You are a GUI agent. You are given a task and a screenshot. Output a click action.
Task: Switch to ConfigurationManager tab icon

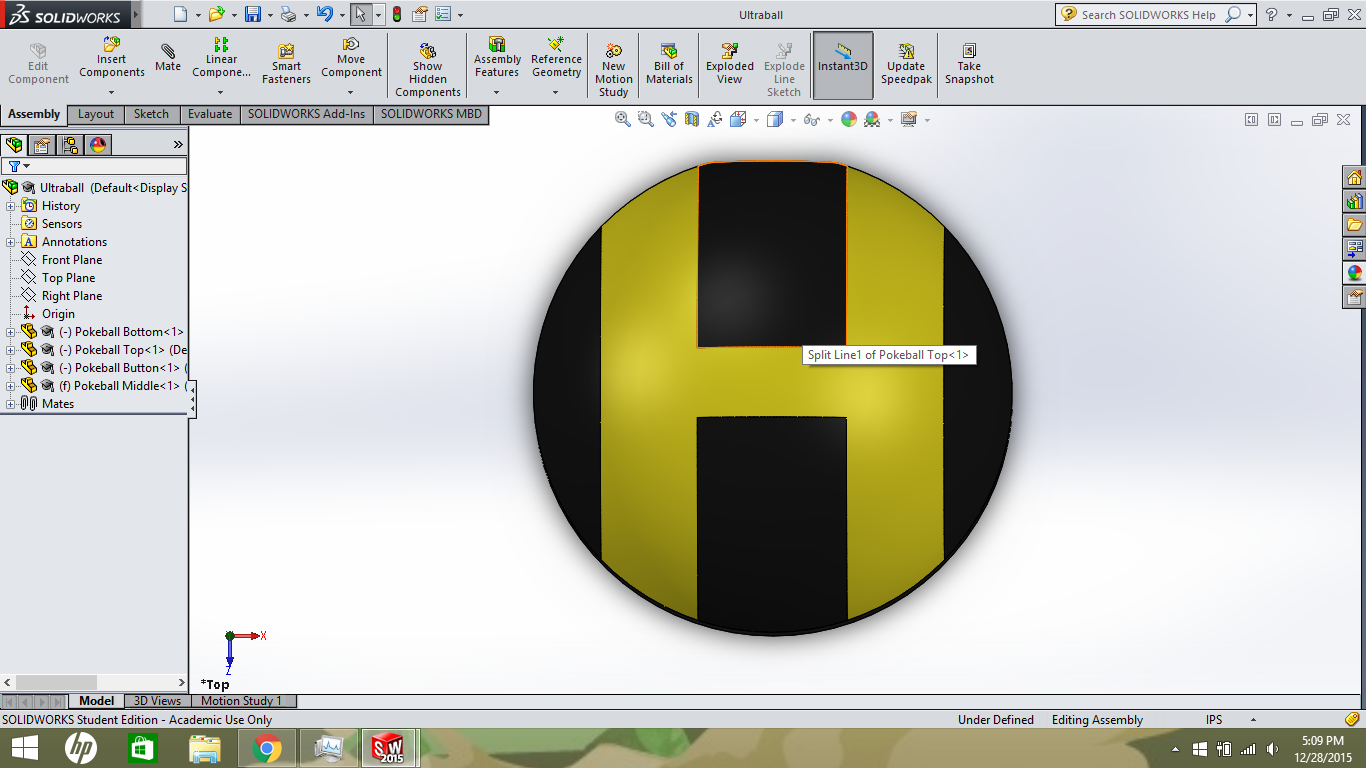coord(70,145)
